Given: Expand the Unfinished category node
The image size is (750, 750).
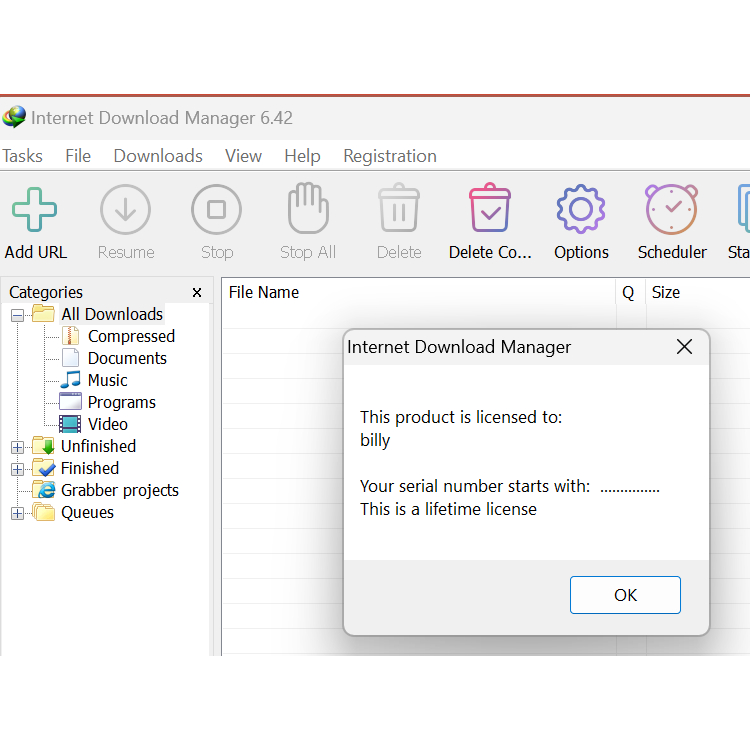Looking at the screenshot, I should (17, 447).
